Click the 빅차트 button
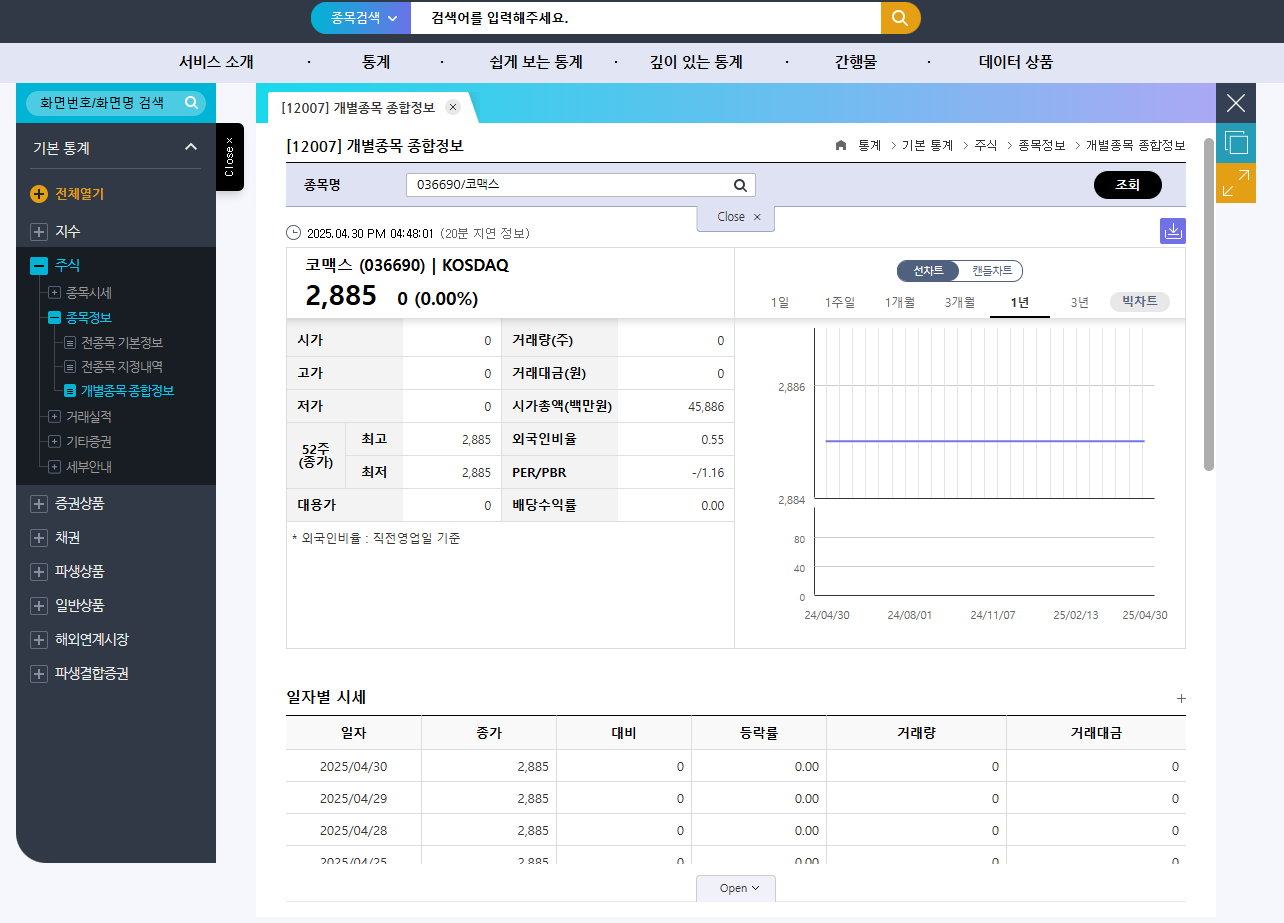This screenshot has width=1284, height=923. [1140, 302]
